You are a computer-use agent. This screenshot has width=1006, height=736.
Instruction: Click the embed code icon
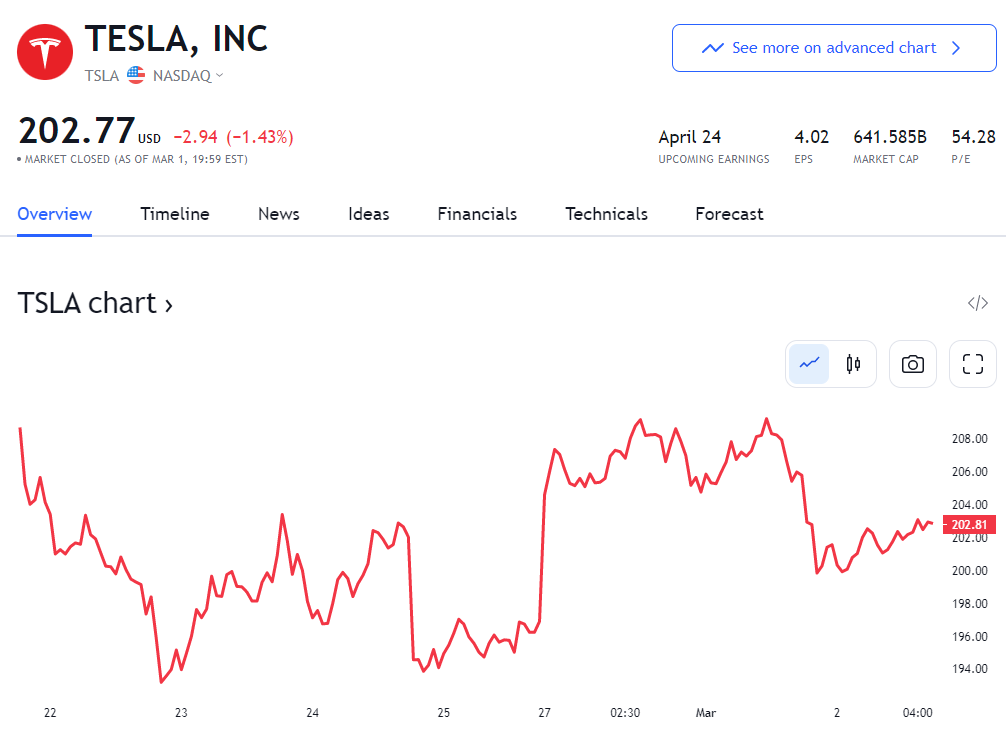[x=977, y=304]
